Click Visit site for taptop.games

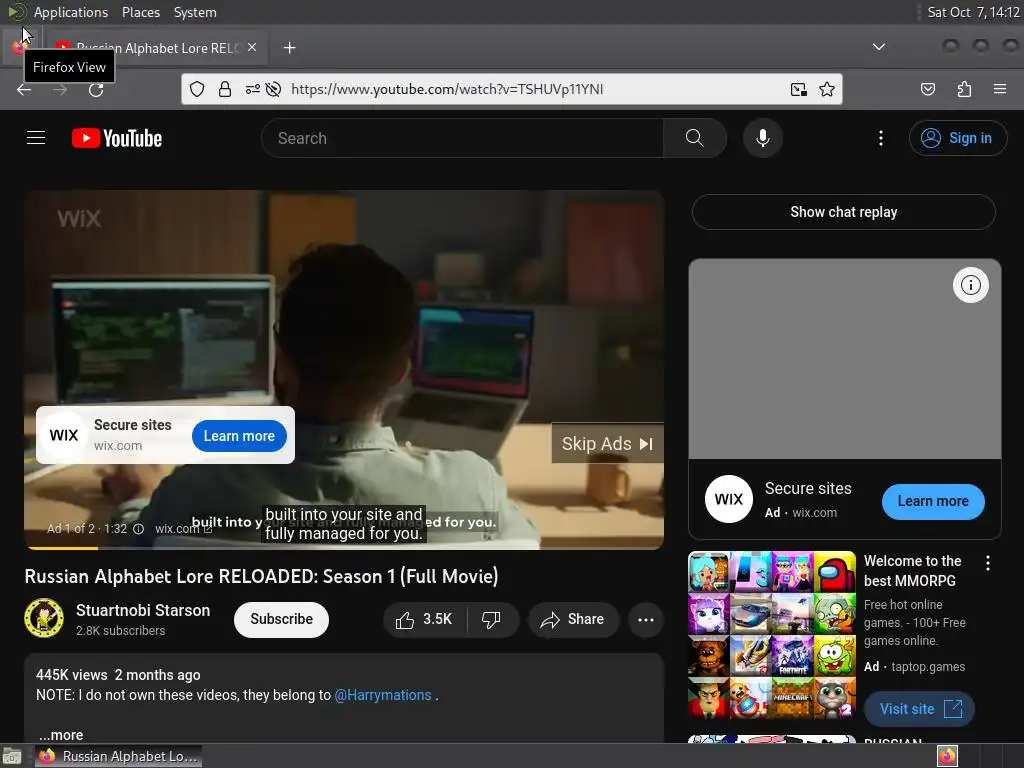pos(920,709)
